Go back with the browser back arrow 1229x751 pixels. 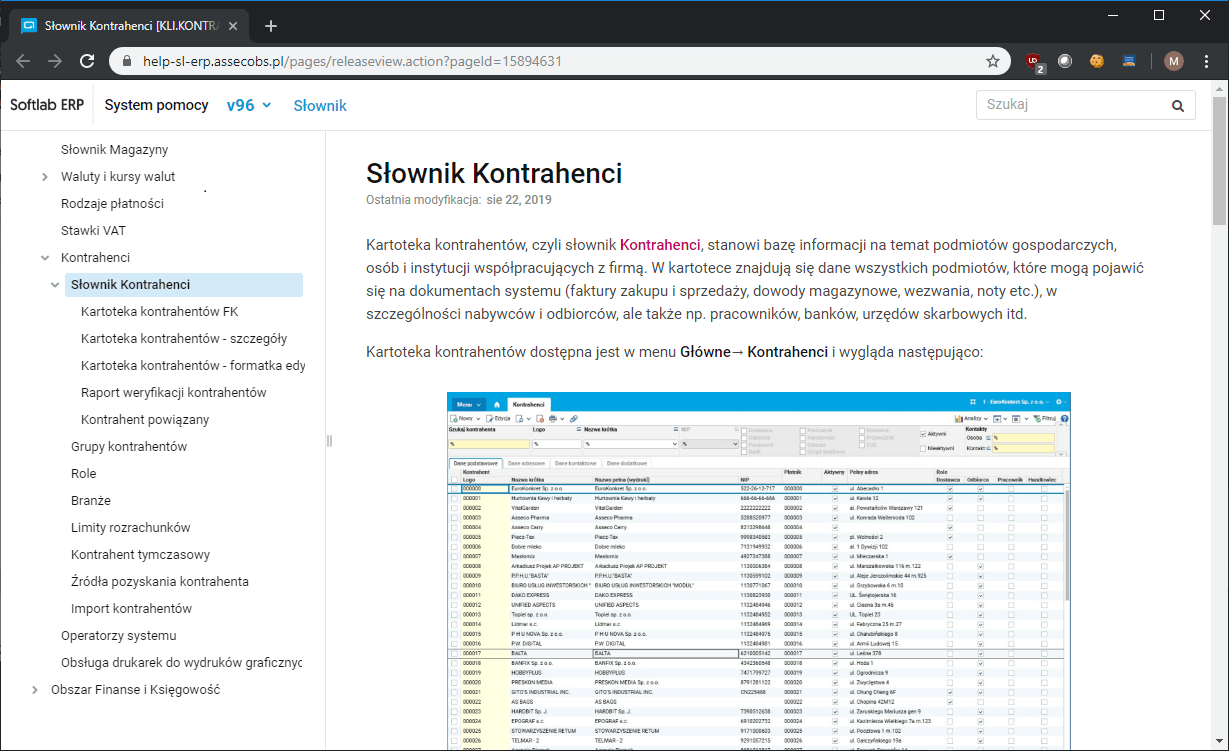pyautogui.click(x=23, y=61)
